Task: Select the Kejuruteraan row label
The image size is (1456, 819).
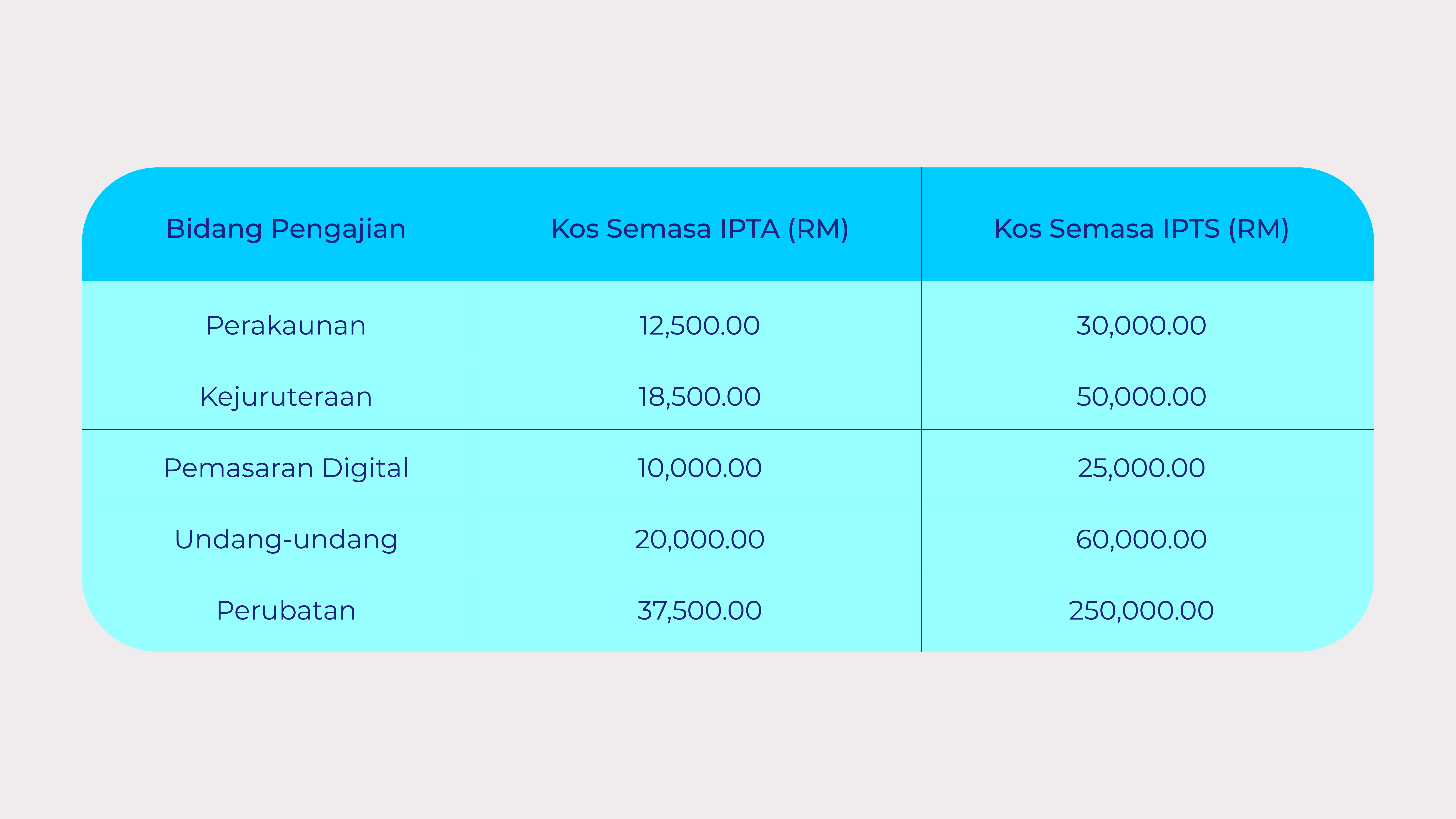Action: 286,397
